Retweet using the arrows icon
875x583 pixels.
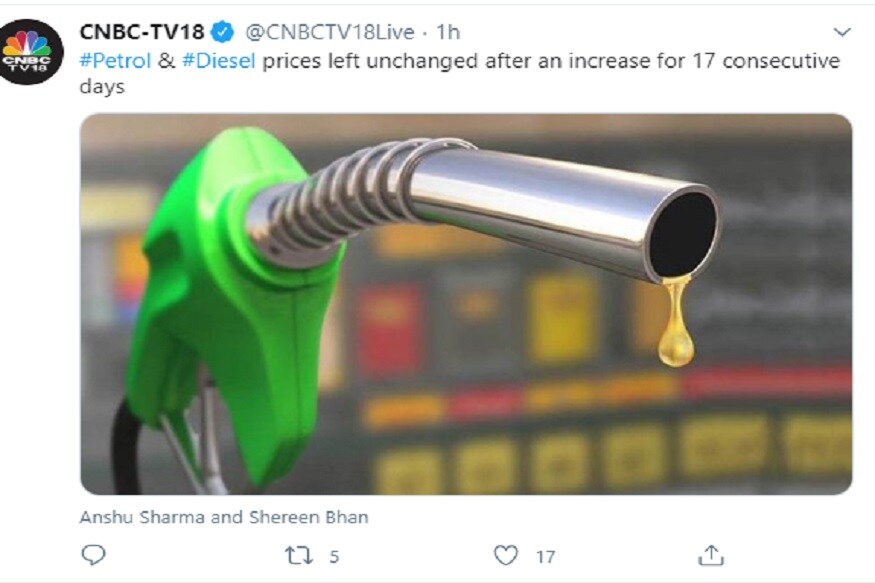click(x=299, y=556)
